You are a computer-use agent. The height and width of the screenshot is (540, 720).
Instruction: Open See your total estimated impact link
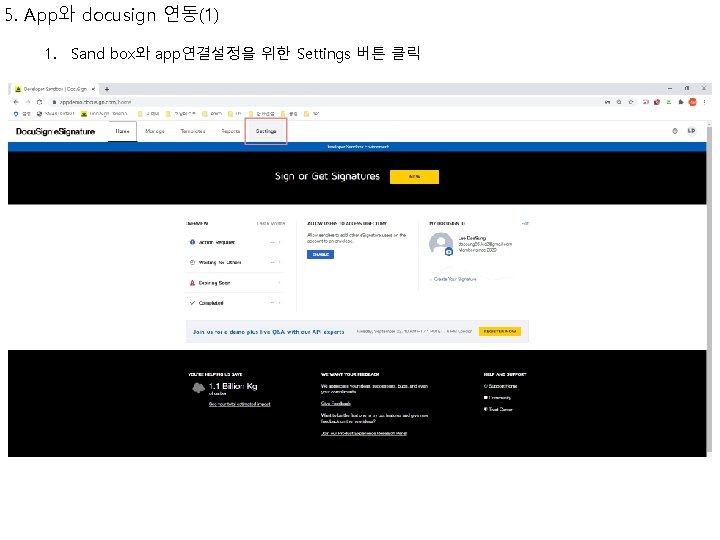tap(239, 404)
